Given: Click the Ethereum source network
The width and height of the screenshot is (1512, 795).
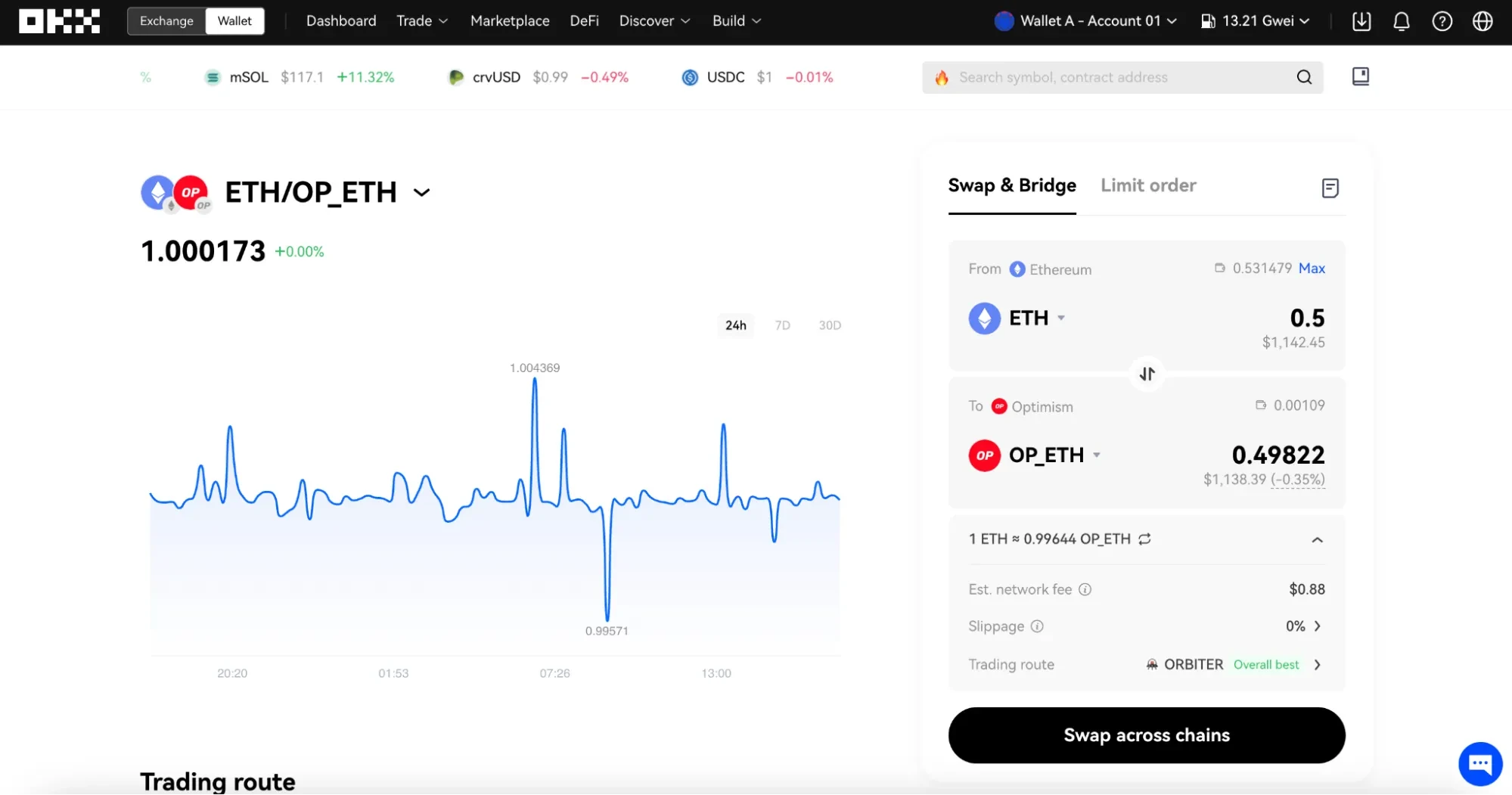Looking at the screenshot, I should (x=1051, y=269).
